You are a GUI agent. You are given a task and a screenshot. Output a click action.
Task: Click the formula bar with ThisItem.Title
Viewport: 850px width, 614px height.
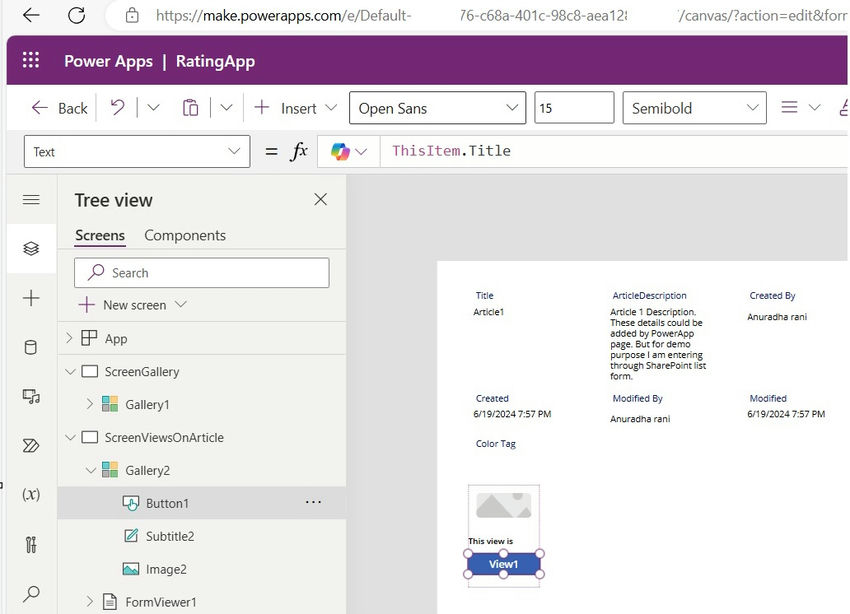click(614, 151)
